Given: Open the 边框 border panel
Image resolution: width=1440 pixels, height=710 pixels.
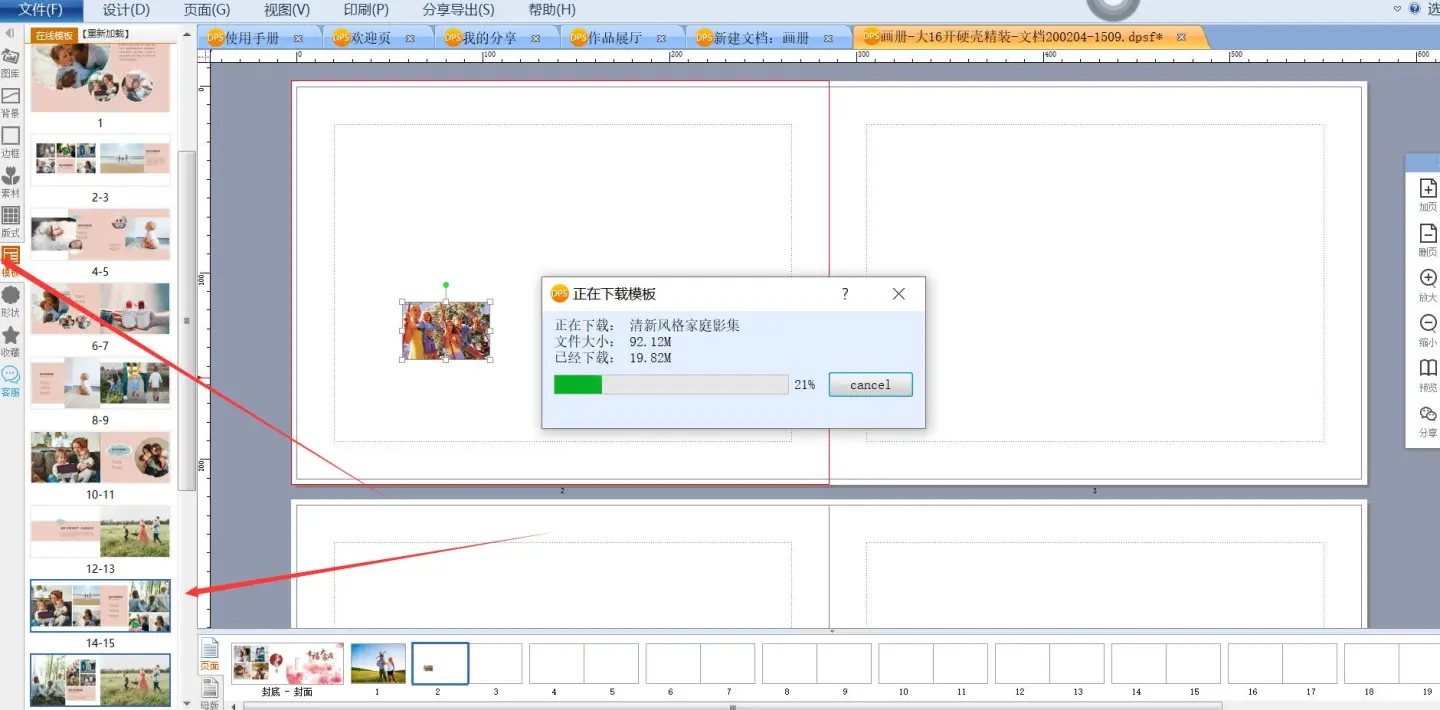Looking at the screenshot, I should click(10, 140).
